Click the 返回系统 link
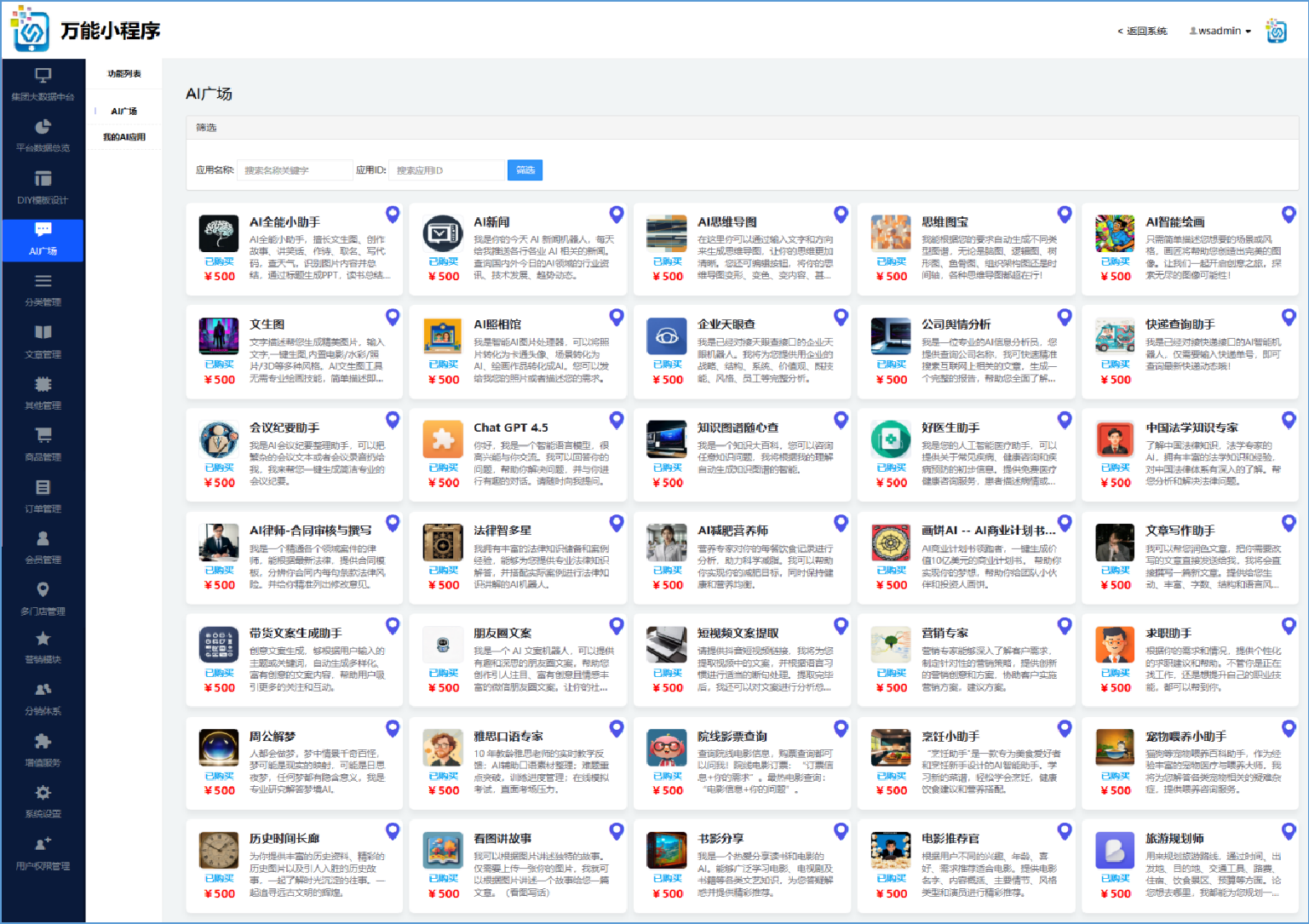The image size is (1309, 924). (1142, 31)
